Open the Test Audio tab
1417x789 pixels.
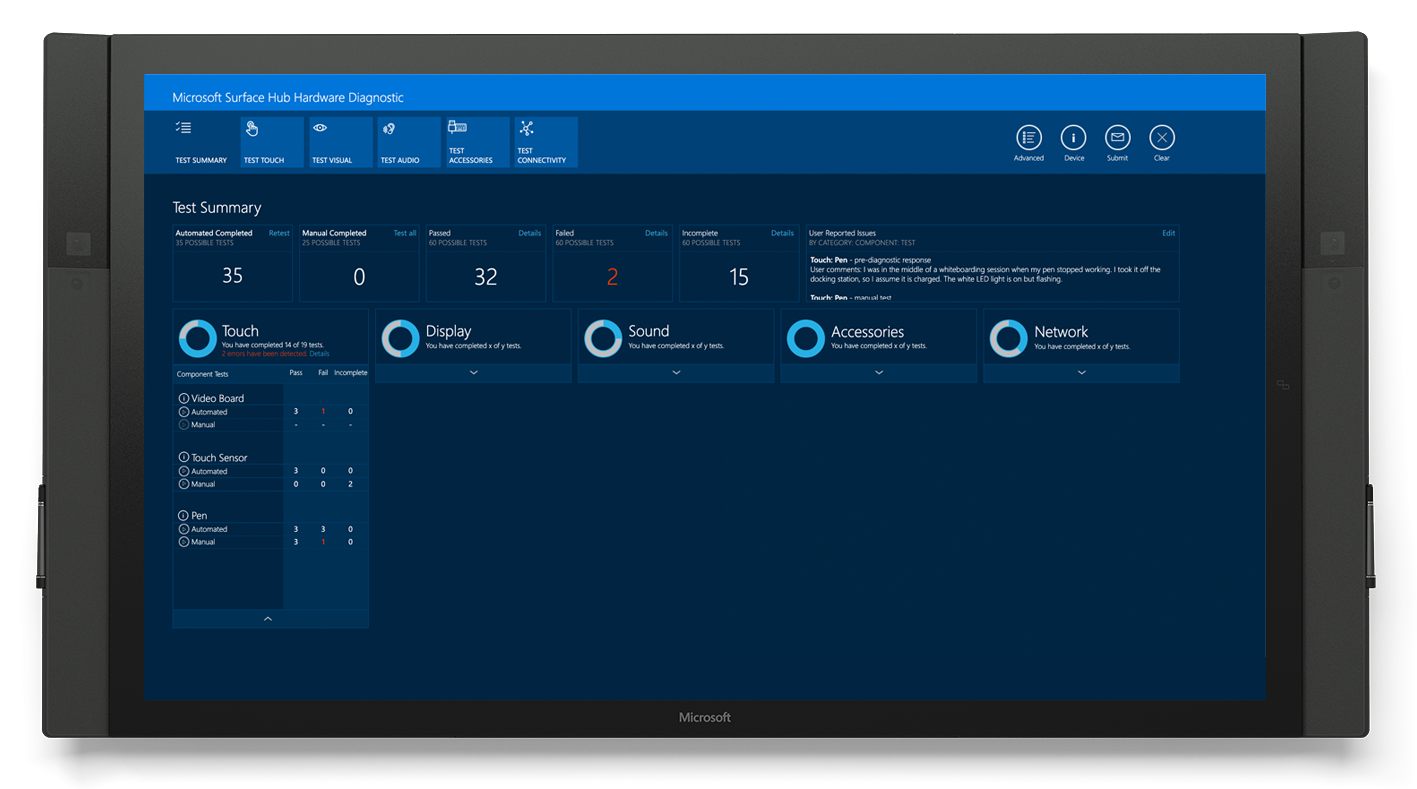(409, 142)
